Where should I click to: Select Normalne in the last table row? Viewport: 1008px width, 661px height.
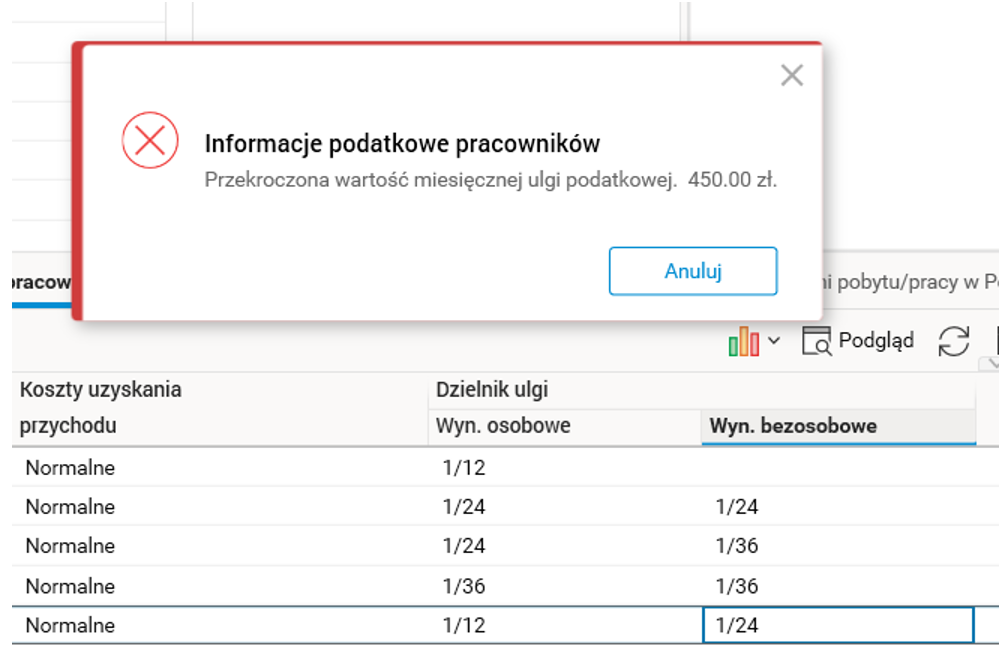(70, 626)
